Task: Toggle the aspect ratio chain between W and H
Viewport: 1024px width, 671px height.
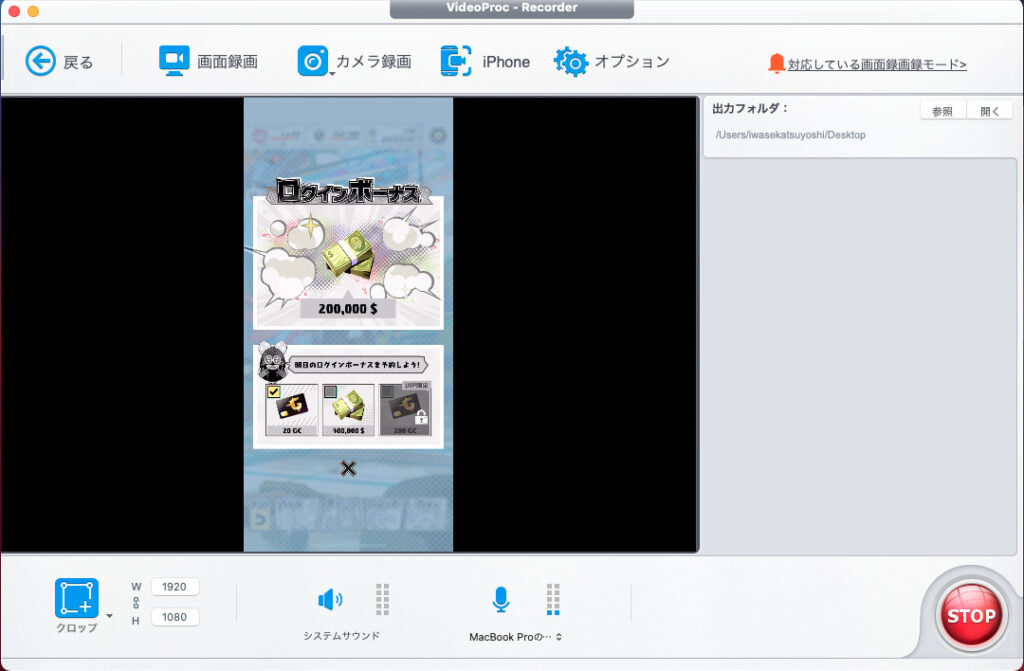Action: click(136, 602)
